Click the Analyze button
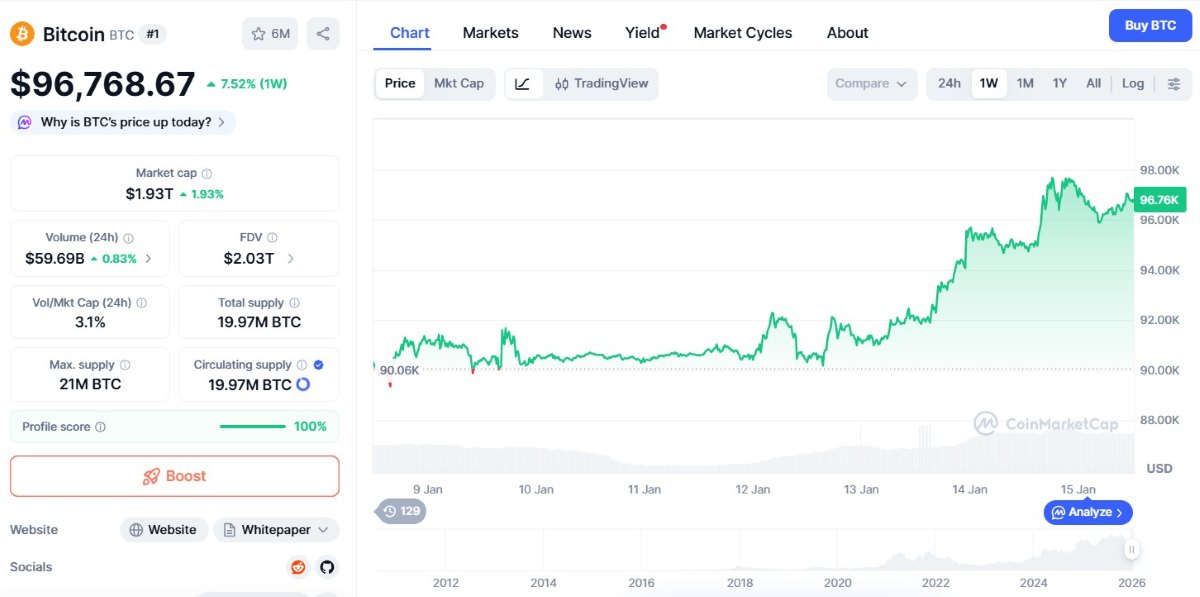Image resolution: width=1200 pixels, height=597 pixels. click(1088, 512)
